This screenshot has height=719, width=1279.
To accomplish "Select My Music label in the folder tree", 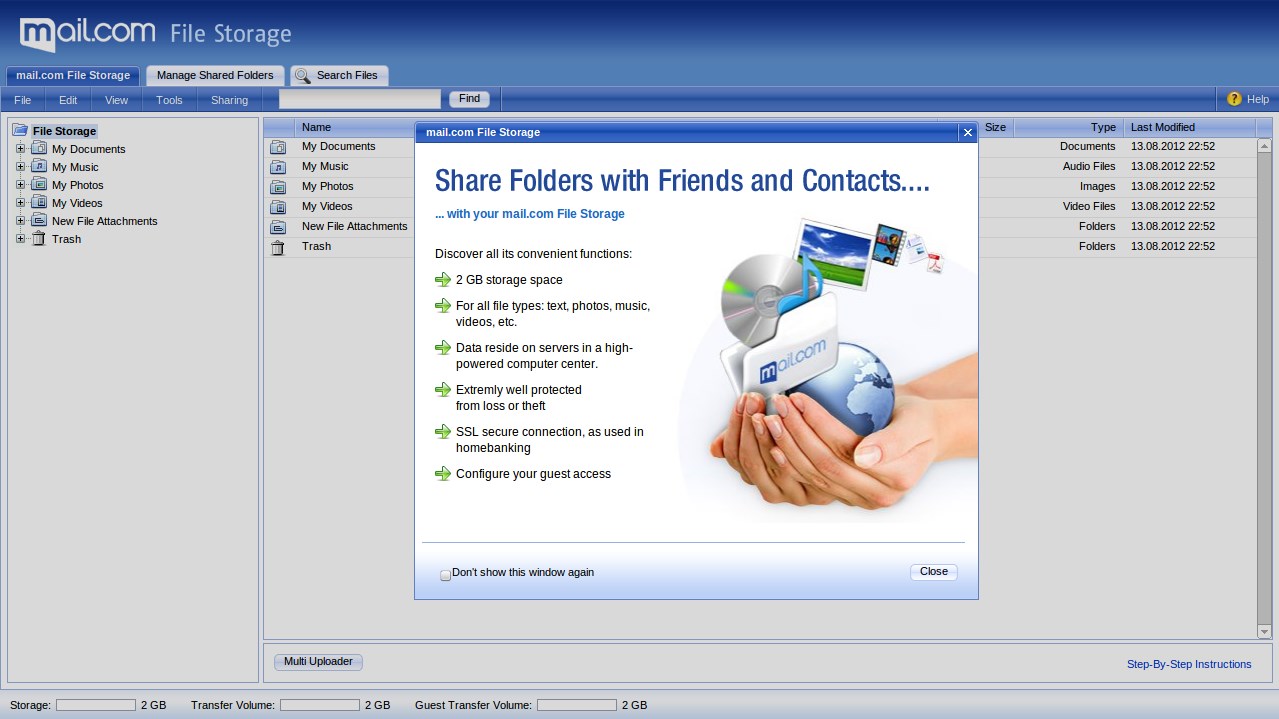I will click(x=75, y=167).
